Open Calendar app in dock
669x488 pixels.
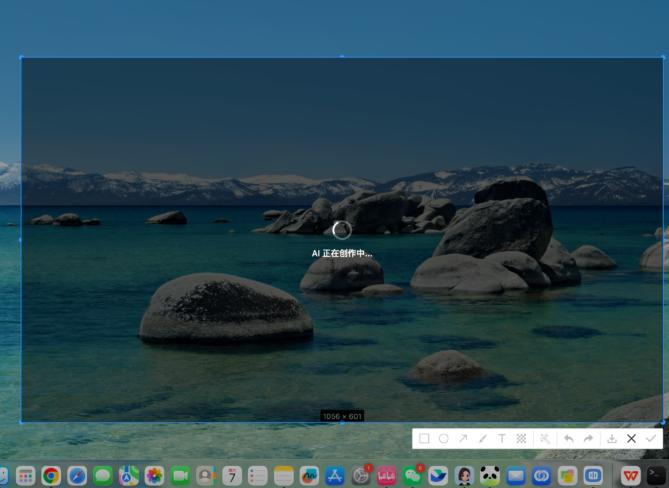click(232, 476)
